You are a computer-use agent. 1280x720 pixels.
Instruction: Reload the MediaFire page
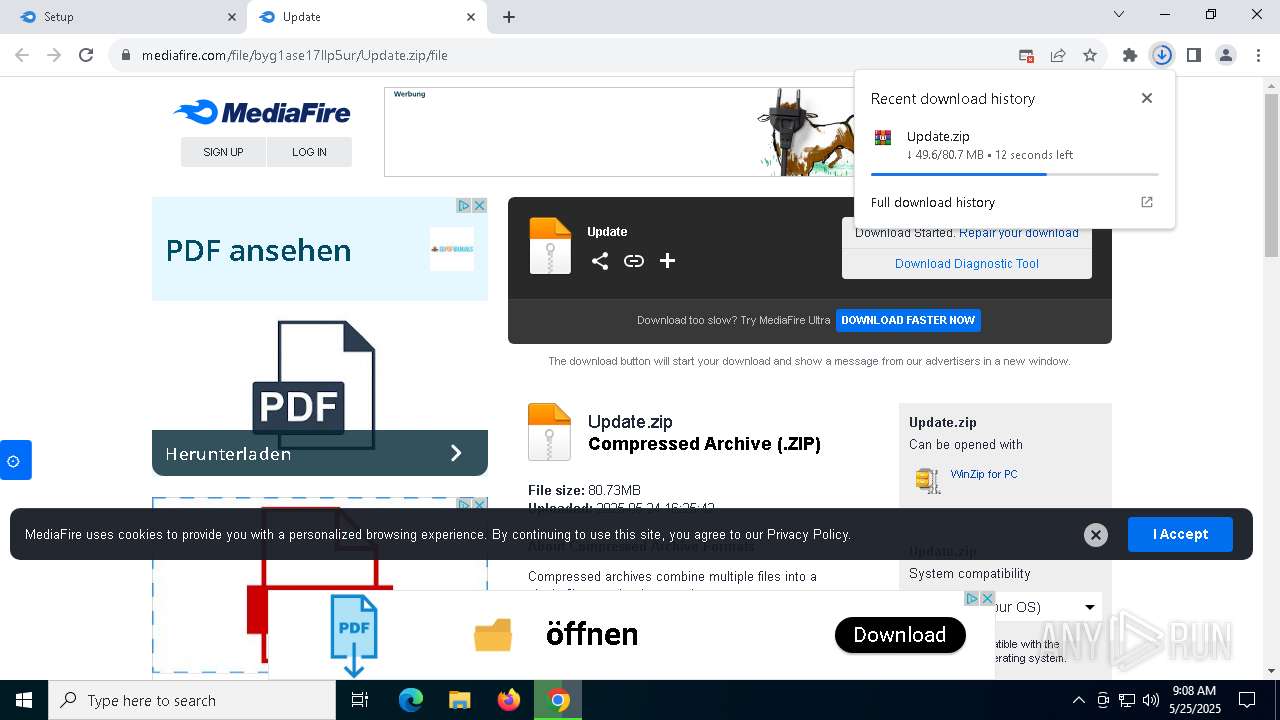pos(86,55)
